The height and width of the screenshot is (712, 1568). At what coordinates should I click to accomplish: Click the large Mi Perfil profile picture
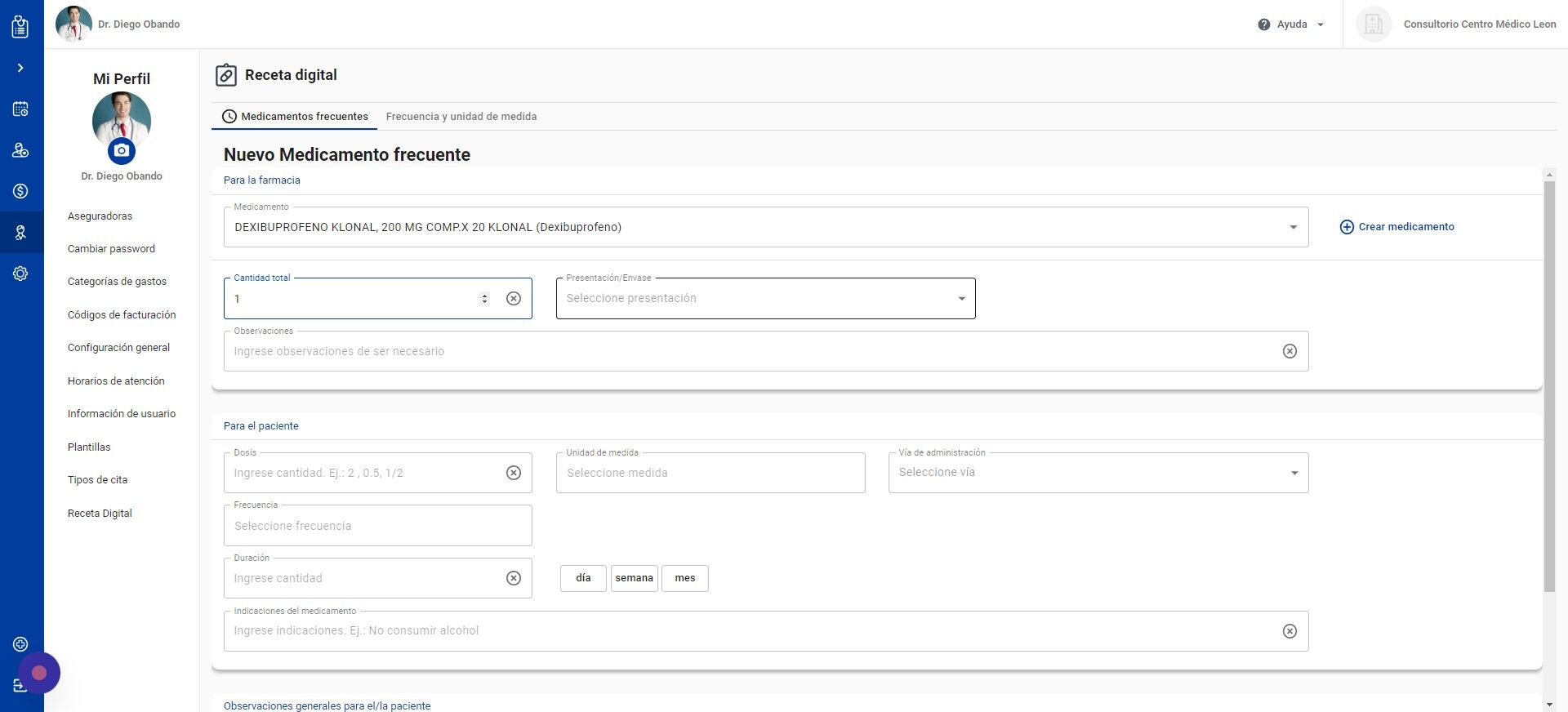(122, 121)
